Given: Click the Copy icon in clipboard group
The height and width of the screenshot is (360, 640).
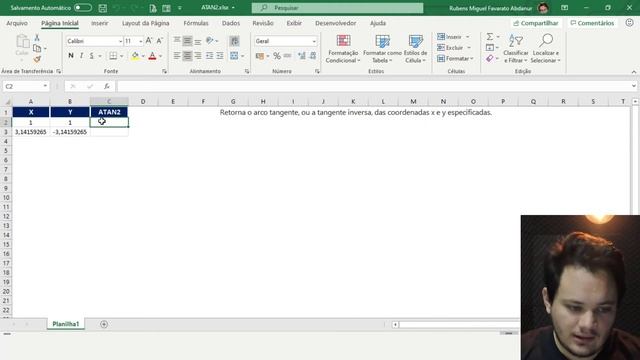Looking at the screenshot, I should point(37,48).
